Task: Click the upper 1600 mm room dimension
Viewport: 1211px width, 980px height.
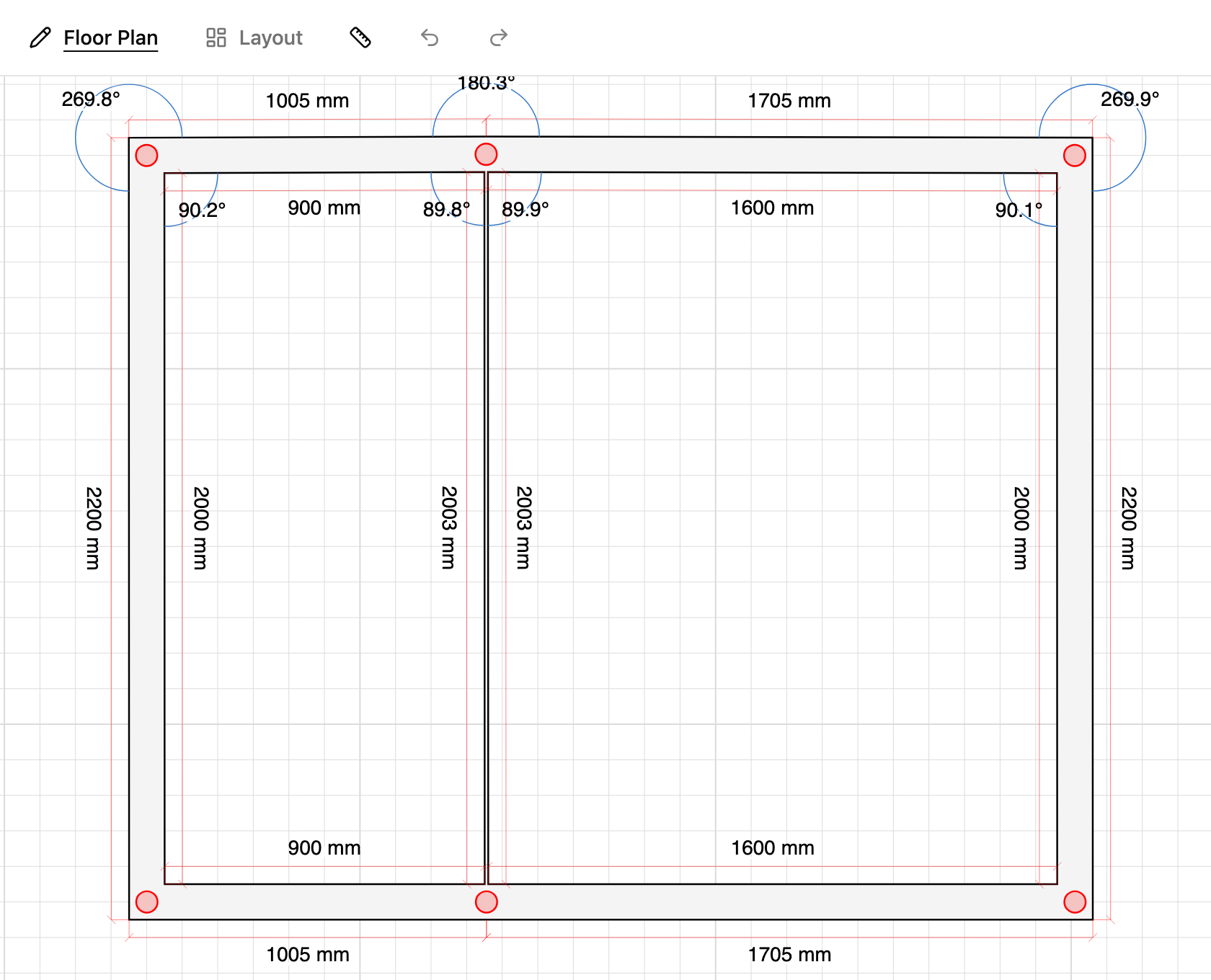Action: pyautogui.click(x=773, y=208)
